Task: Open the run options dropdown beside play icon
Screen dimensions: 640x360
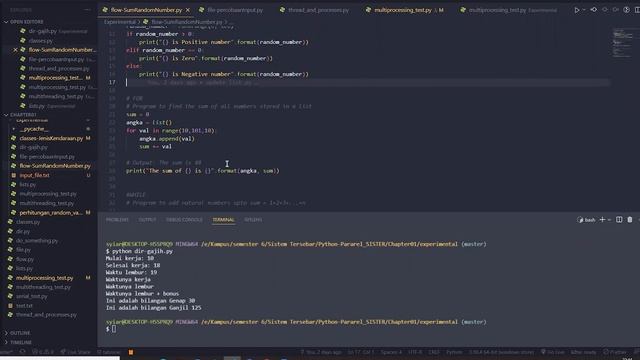Action: pyautogui.click(x=584, y=10)
